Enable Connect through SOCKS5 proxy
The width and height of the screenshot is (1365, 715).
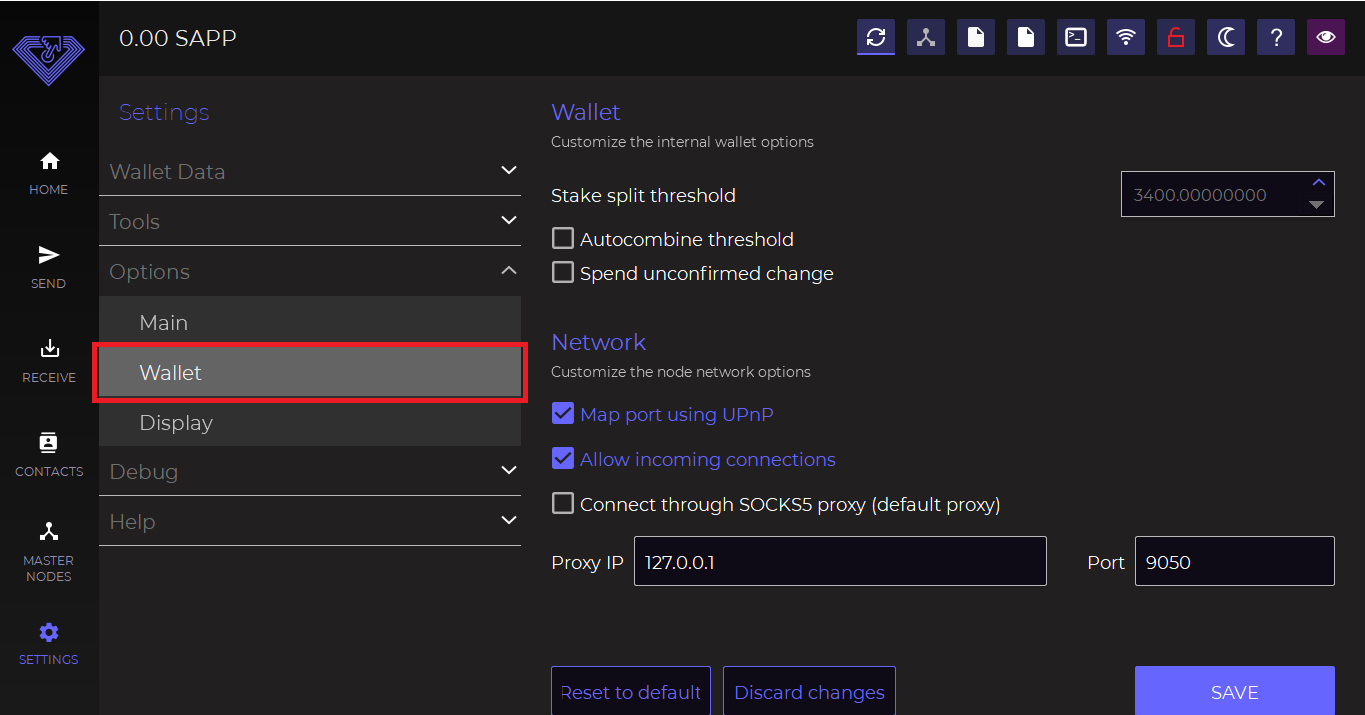click(563, 504)
